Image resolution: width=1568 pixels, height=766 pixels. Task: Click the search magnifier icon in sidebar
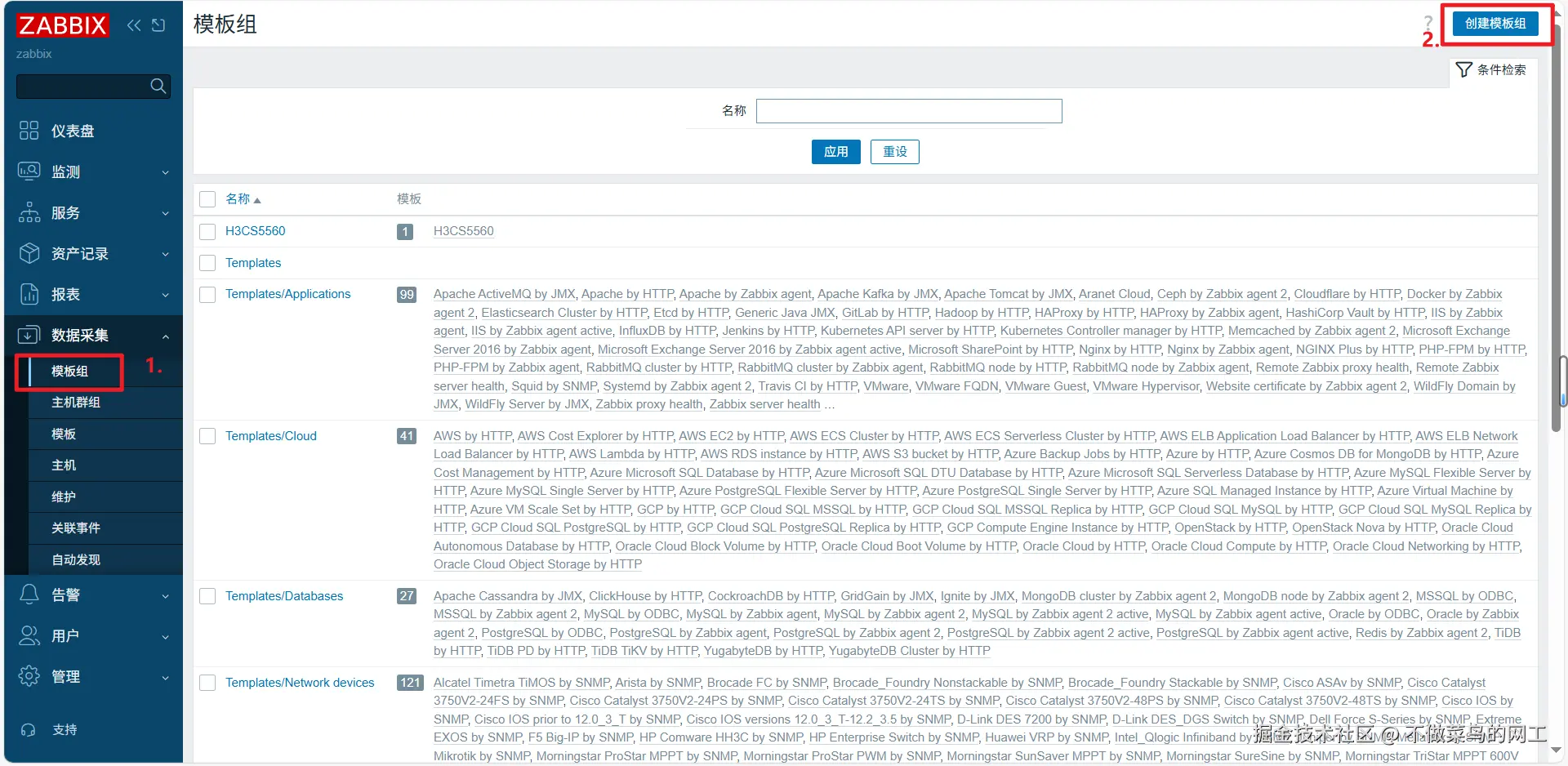coord(158,86)
